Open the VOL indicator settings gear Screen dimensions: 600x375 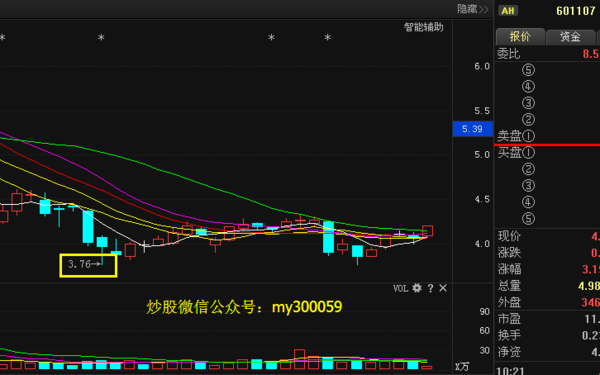pos(417,288)
